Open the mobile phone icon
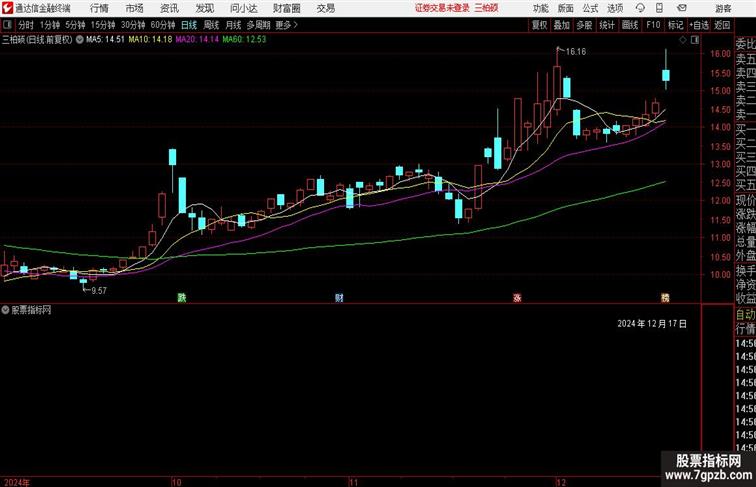 coord(660,8)
